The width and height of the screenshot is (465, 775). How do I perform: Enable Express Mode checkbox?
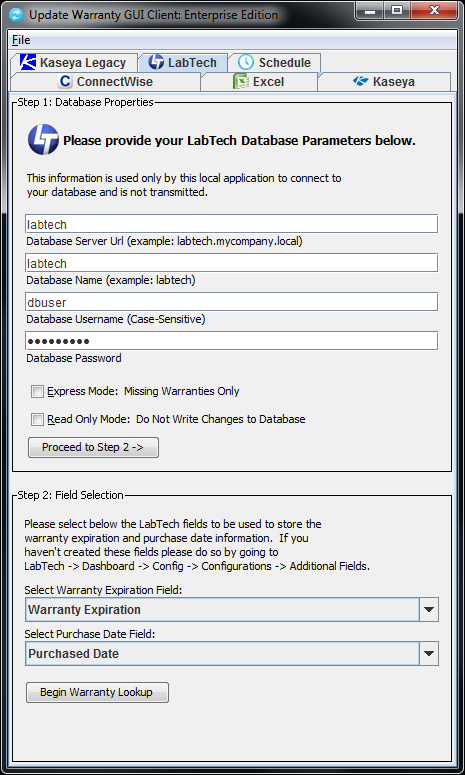[x=38, y=392]
